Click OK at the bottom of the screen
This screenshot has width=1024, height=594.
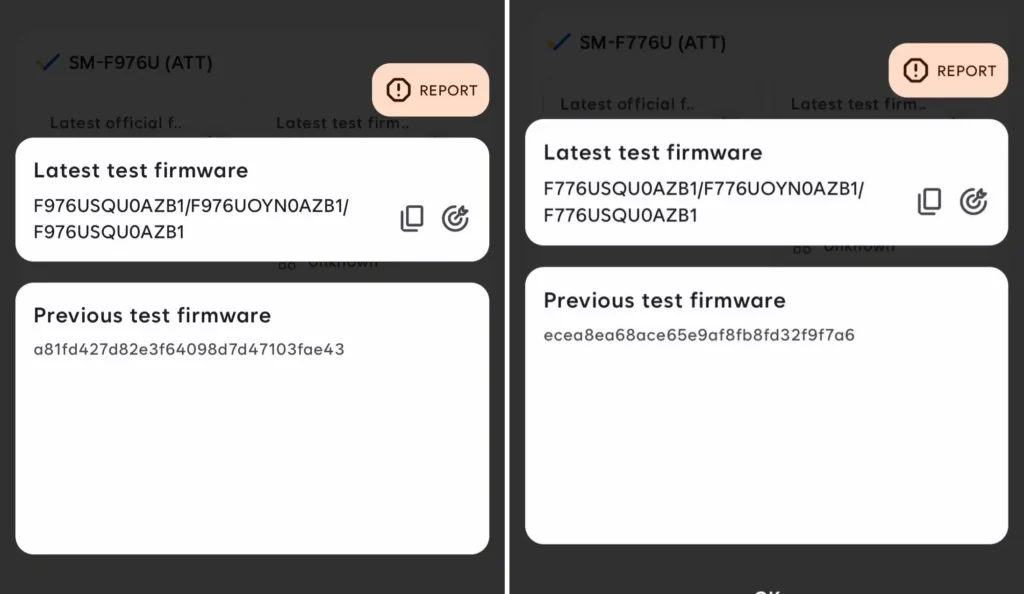point(767,588)
